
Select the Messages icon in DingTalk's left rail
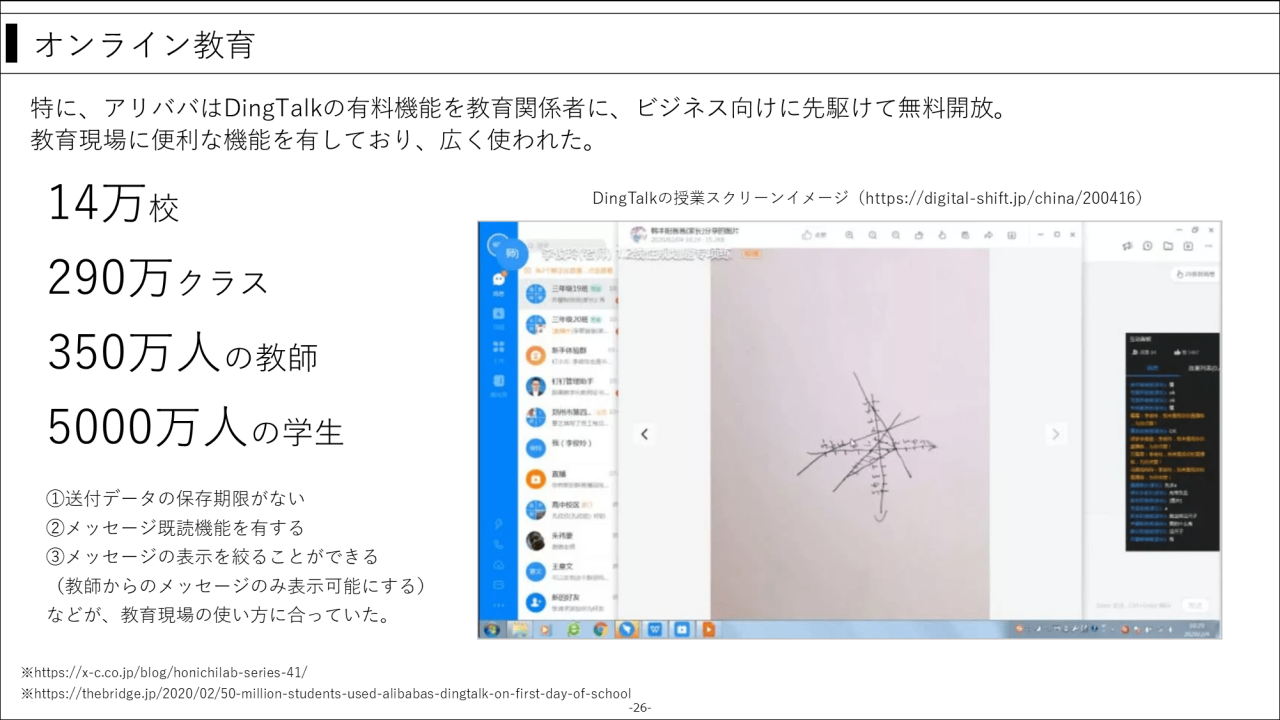[x=495, y=278]
